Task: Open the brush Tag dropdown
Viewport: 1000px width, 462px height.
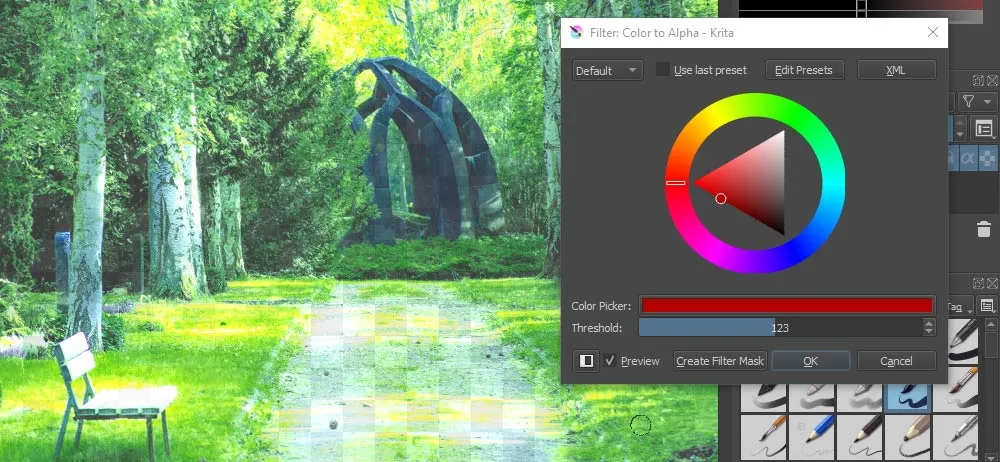Action: click(x=961, y=307)
